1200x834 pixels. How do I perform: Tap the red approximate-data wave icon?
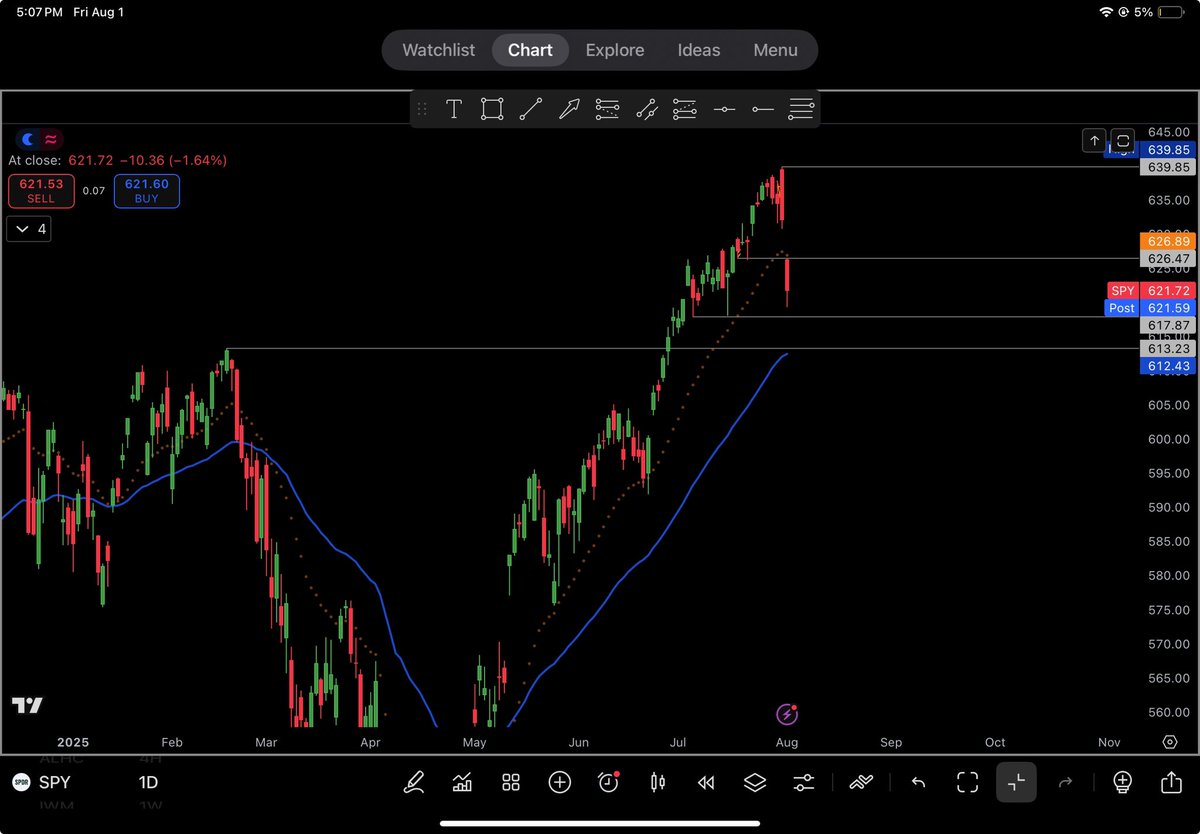click(51, 140)
